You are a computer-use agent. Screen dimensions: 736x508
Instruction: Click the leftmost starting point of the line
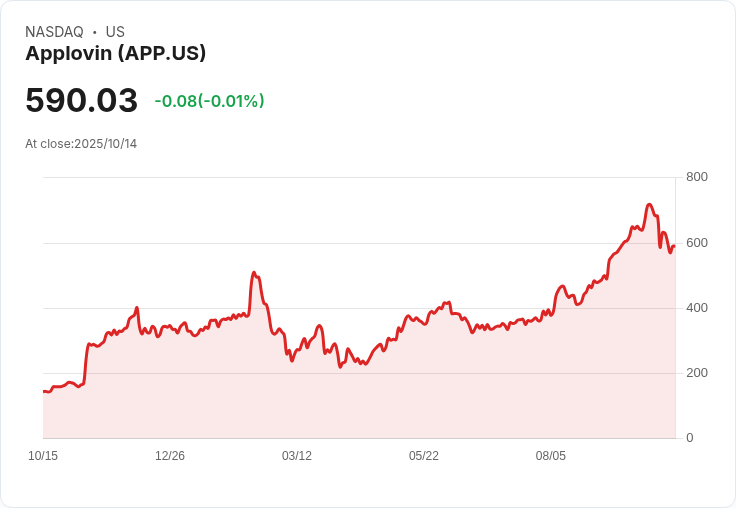pyautogui.click(x=44, y=391)
